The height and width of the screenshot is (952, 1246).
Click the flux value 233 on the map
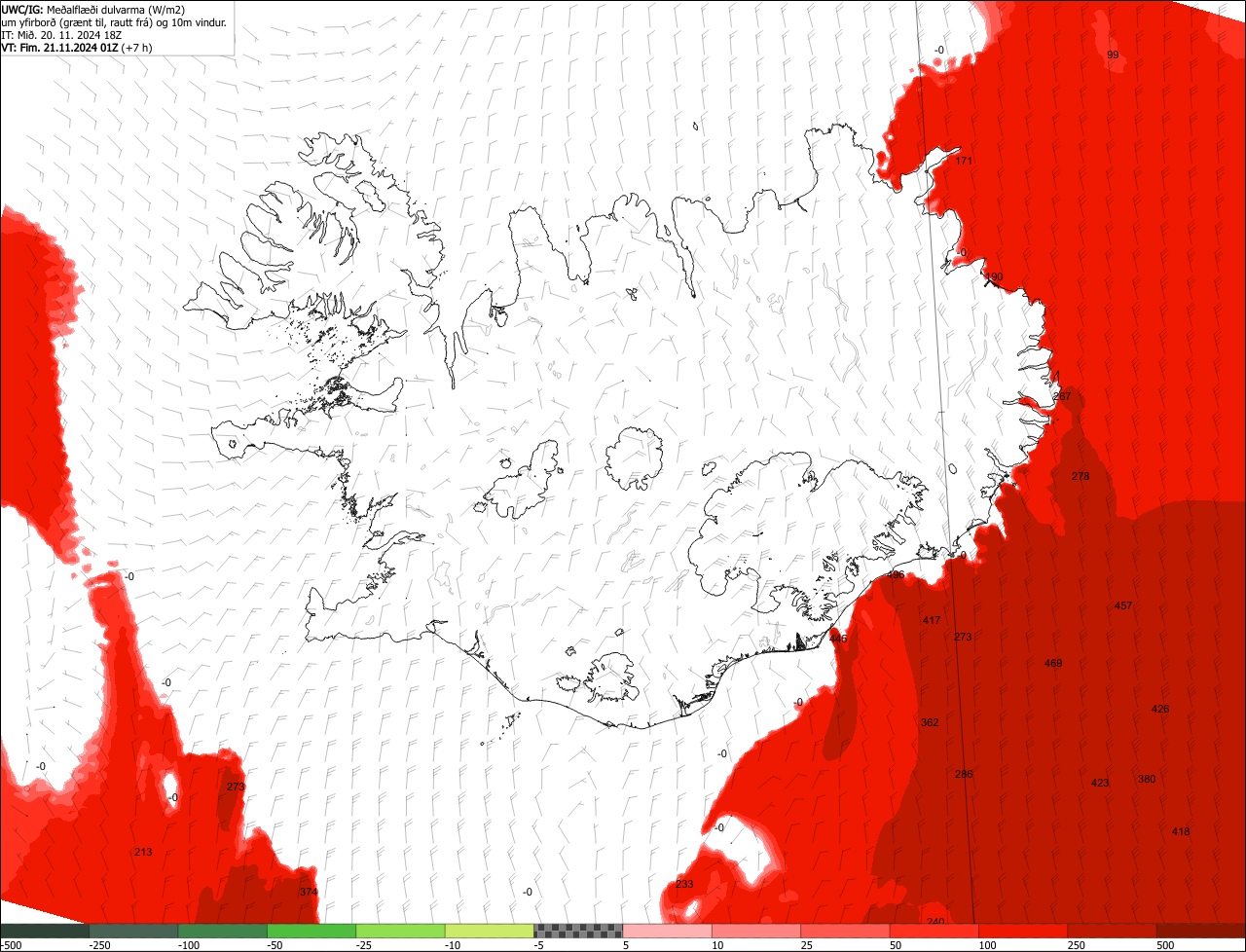(684, 884)
